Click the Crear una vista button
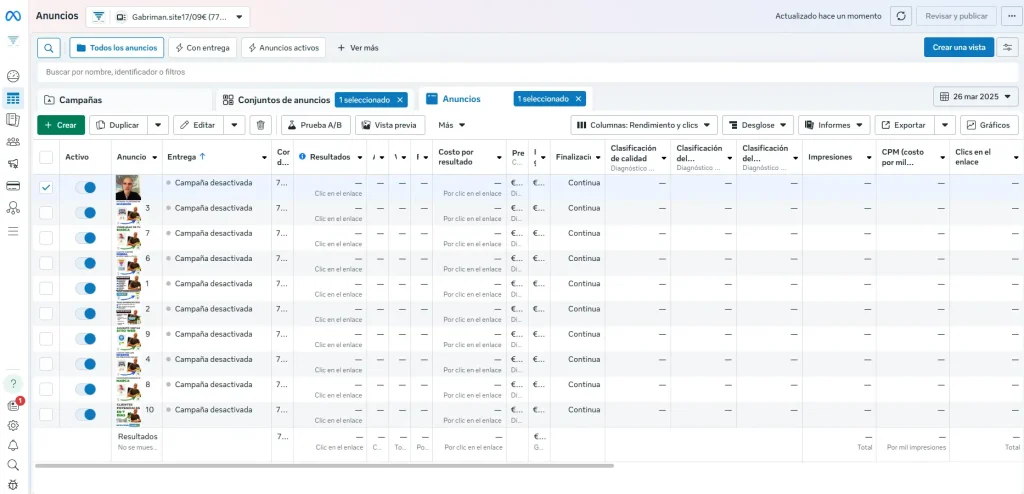This screenshot has height=494, width=1024. tap(959, 48)
